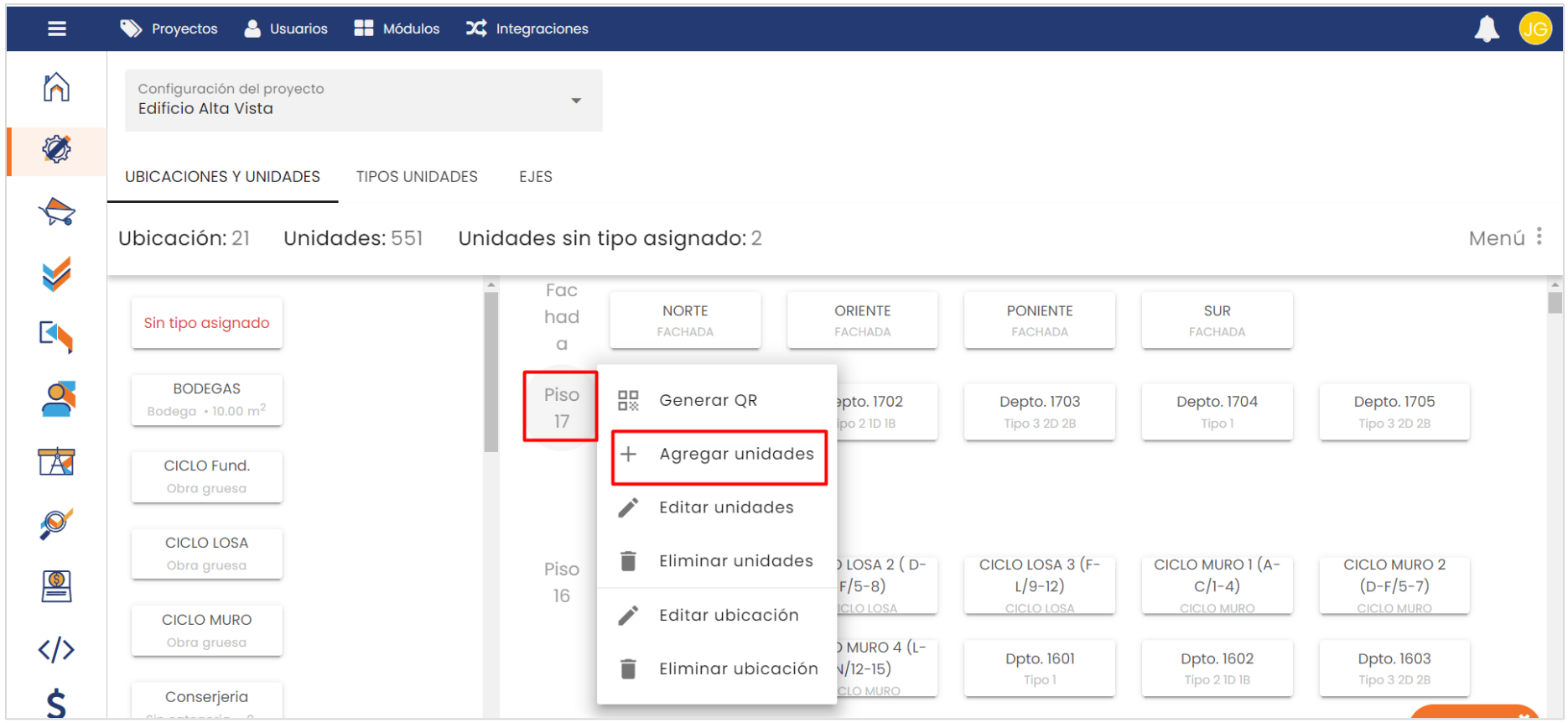The height and width of the screenshot is (723, 1568).
Task: Select Eliminar ubicación menu entry
Action: (738, 669)
